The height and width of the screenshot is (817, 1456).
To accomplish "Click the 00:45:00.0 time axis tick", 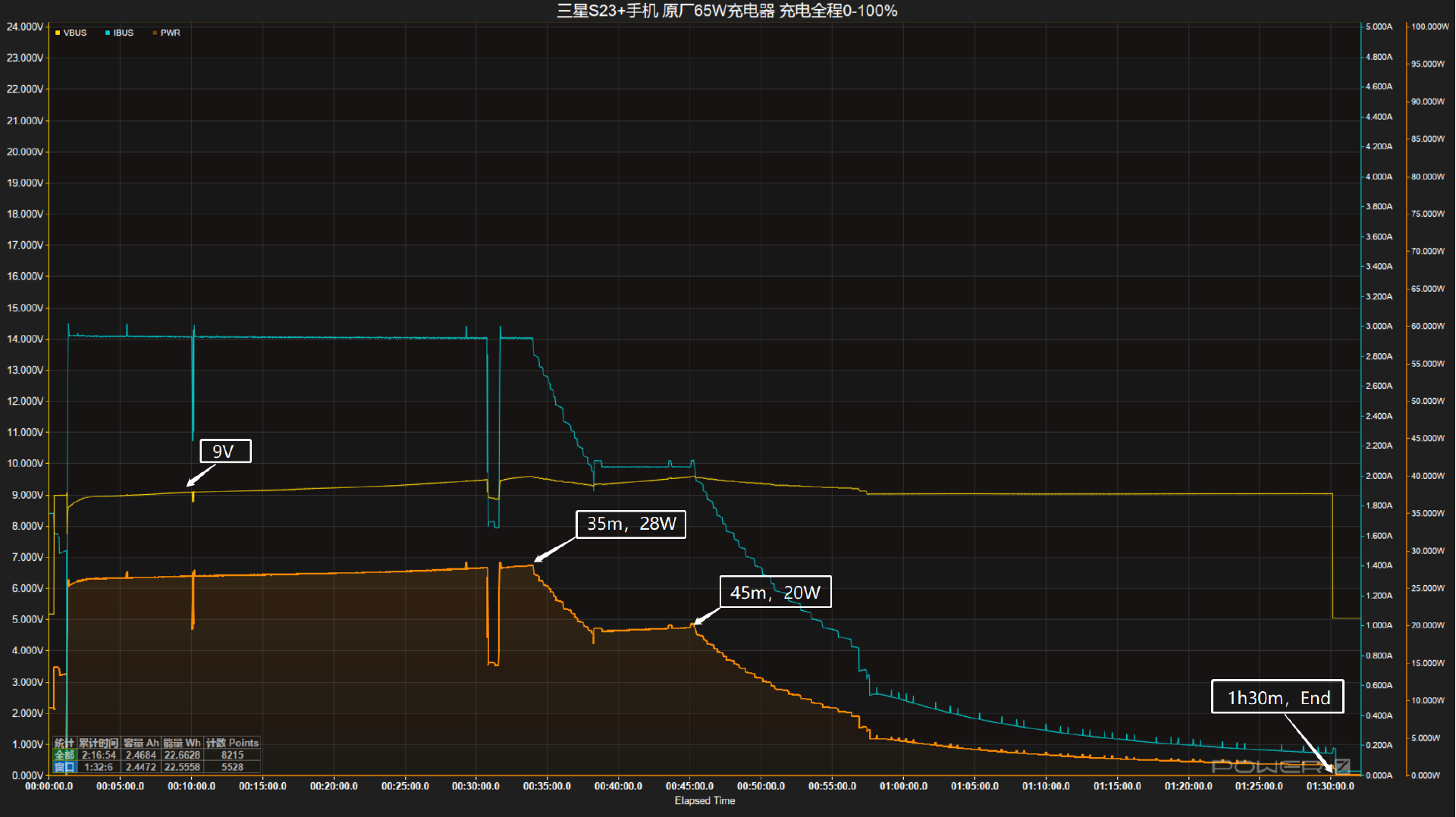I will [x=689, y=787].
